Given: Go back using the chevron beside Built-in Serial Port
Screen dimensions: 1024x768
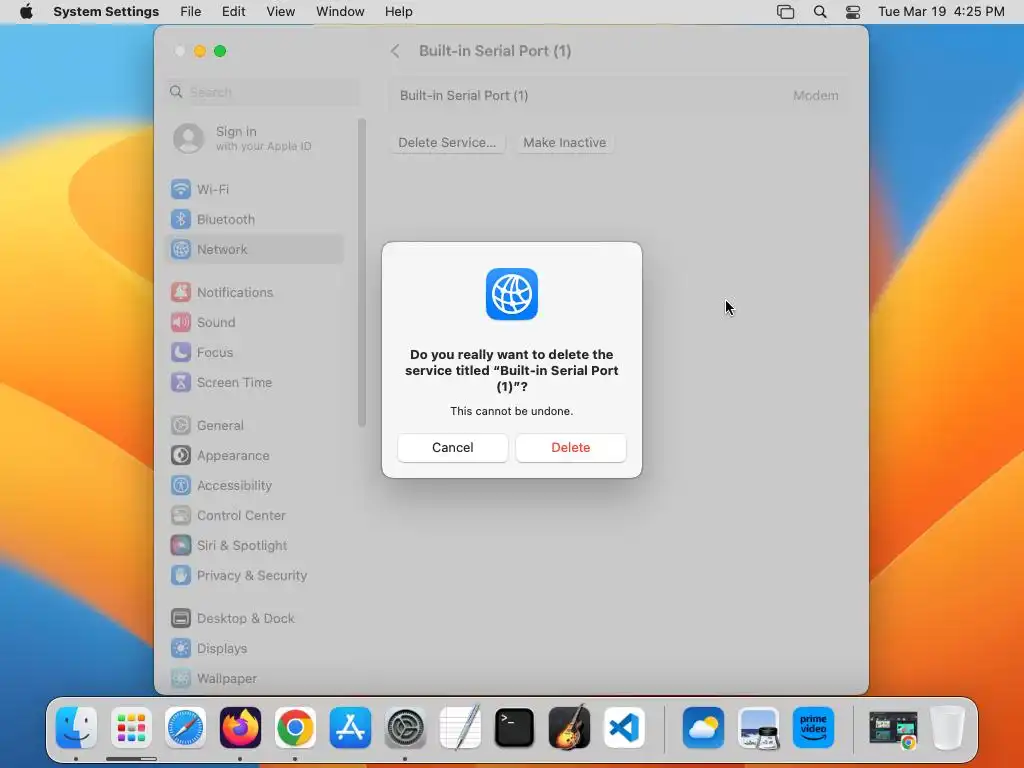Looking at the screenshot, I should [x=395, y=51].
